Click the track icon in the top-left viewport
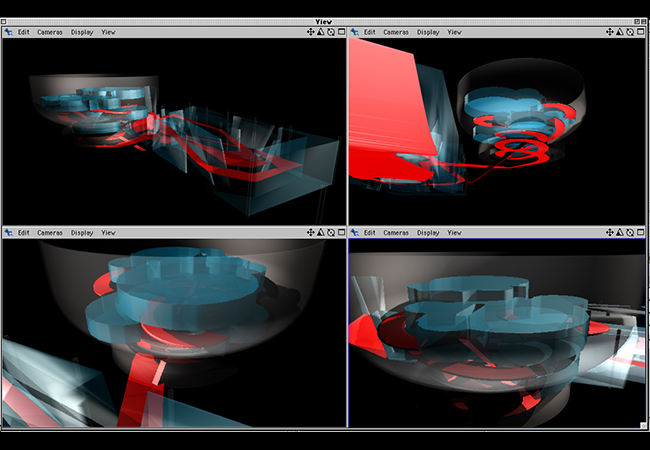The height and width of the screenshot is (450, 650). [311, 32]
